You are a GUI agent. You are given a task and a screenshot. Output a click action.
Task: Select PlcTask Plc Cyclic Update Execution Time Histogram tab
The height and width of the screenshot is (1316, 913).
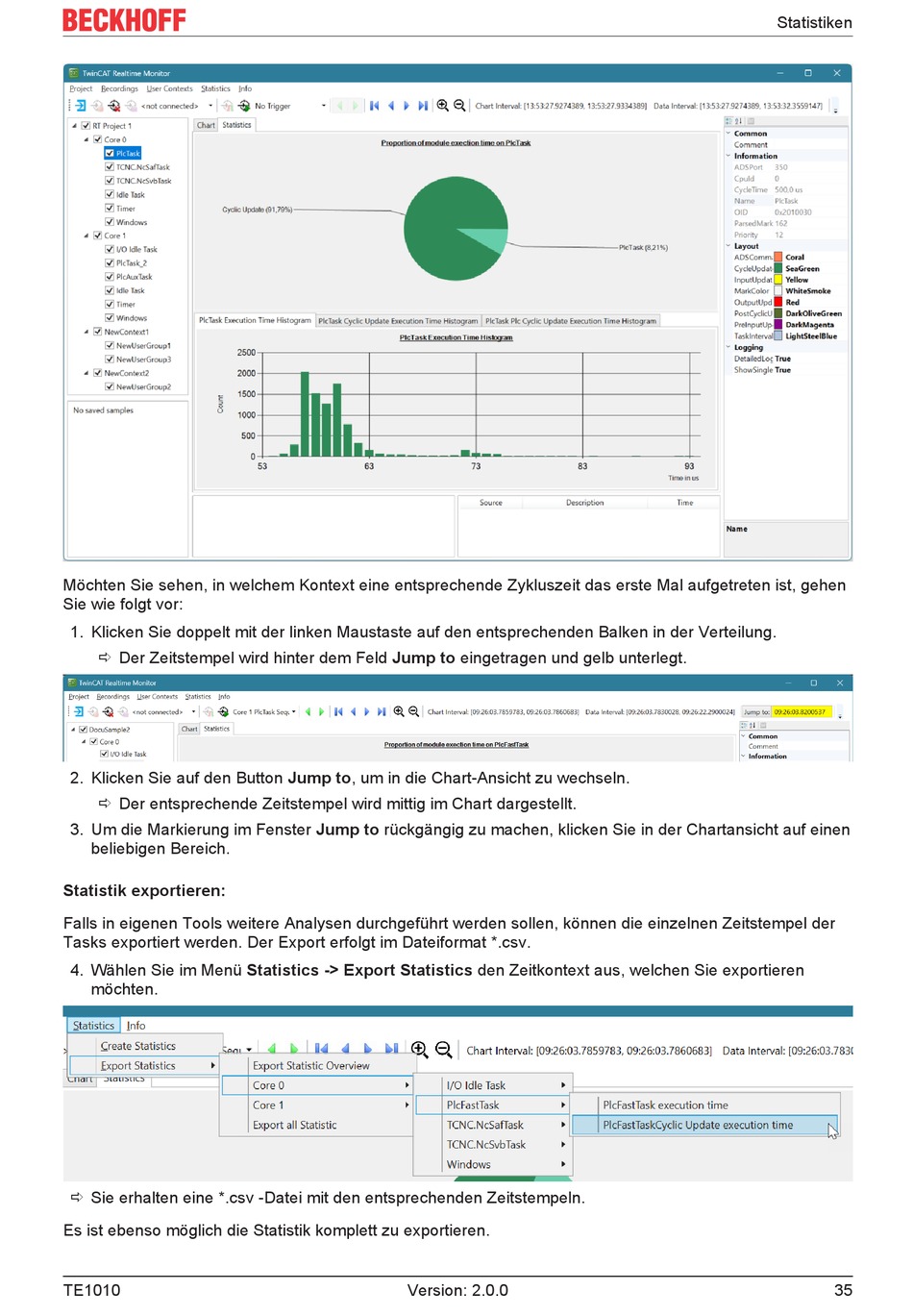coord(571,321)
